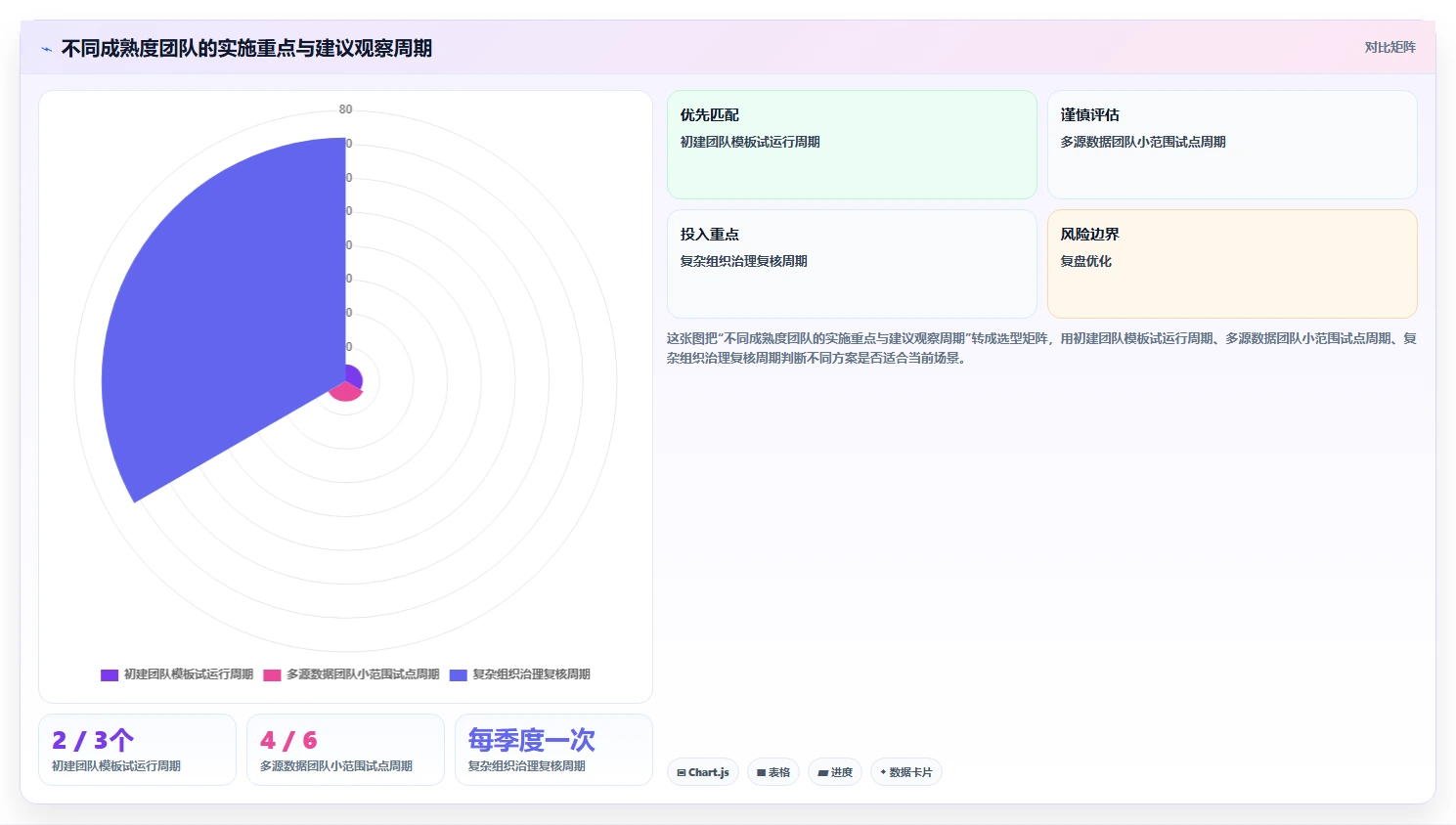
Task: Click the Chart.js tag icon
Action: tap(682, 772)
